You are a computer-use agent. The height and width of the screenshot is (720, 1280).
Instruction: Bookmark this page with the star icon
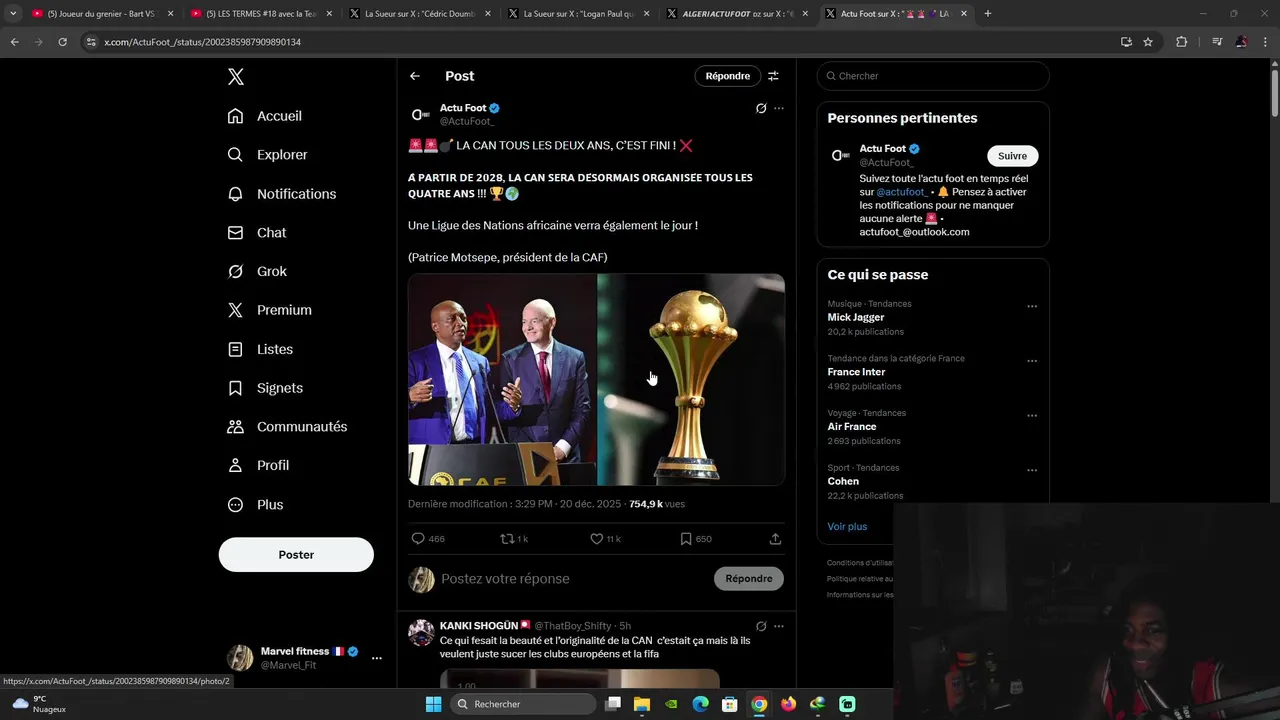click(x=1148, y=42)
